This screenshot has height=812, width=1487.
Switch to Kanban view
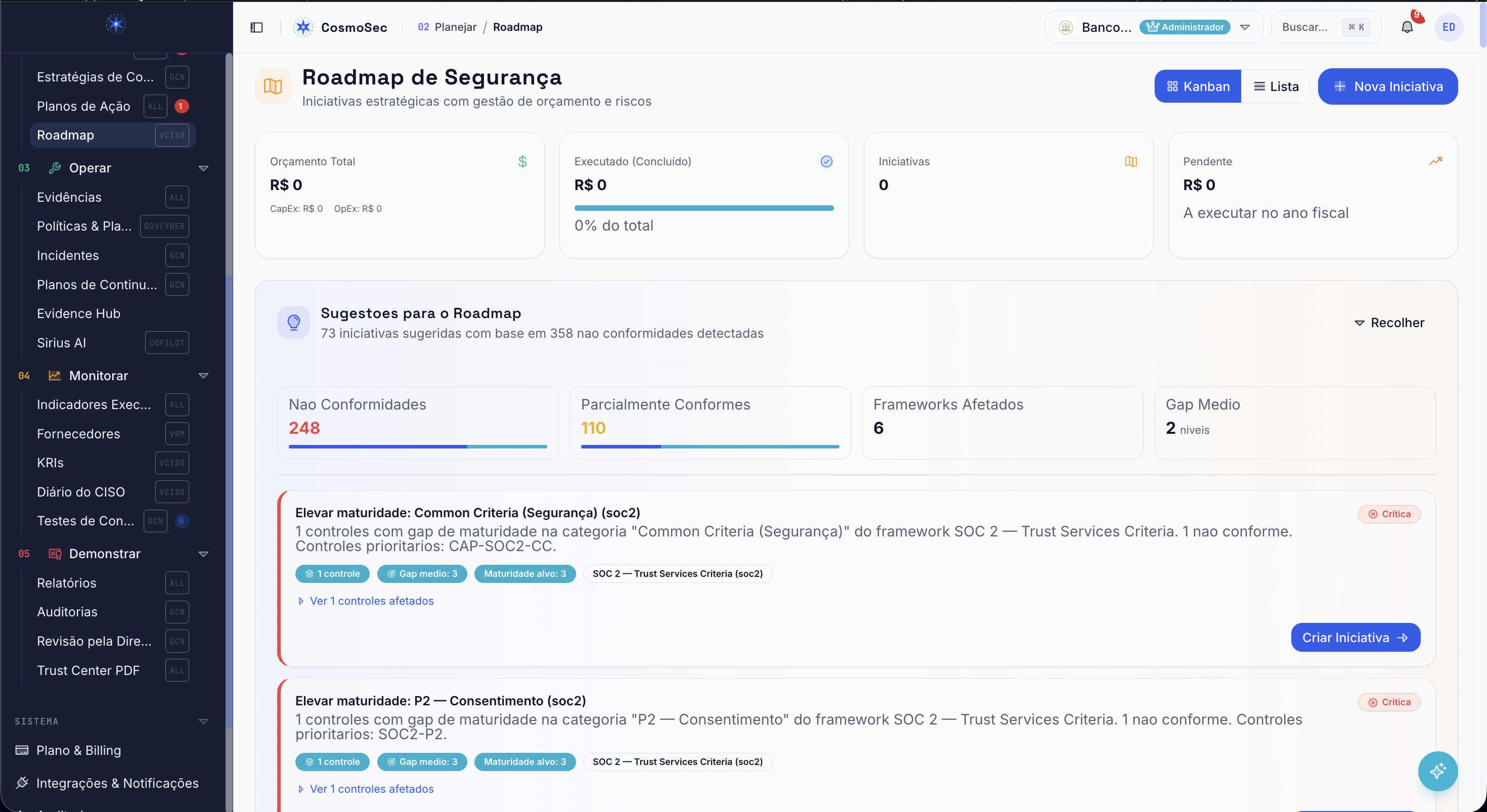pyautogui.click(x=1197, y=86)
